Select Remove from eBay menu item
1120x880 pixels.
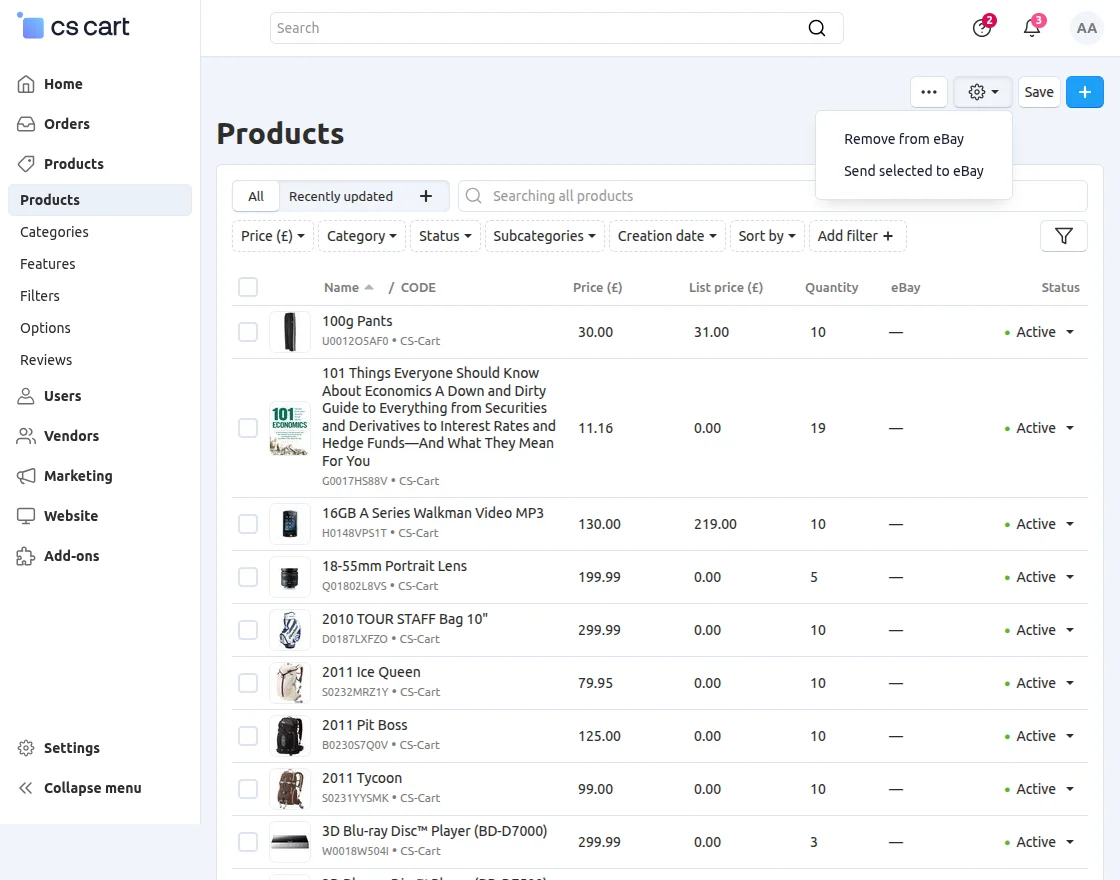[904, 139]
